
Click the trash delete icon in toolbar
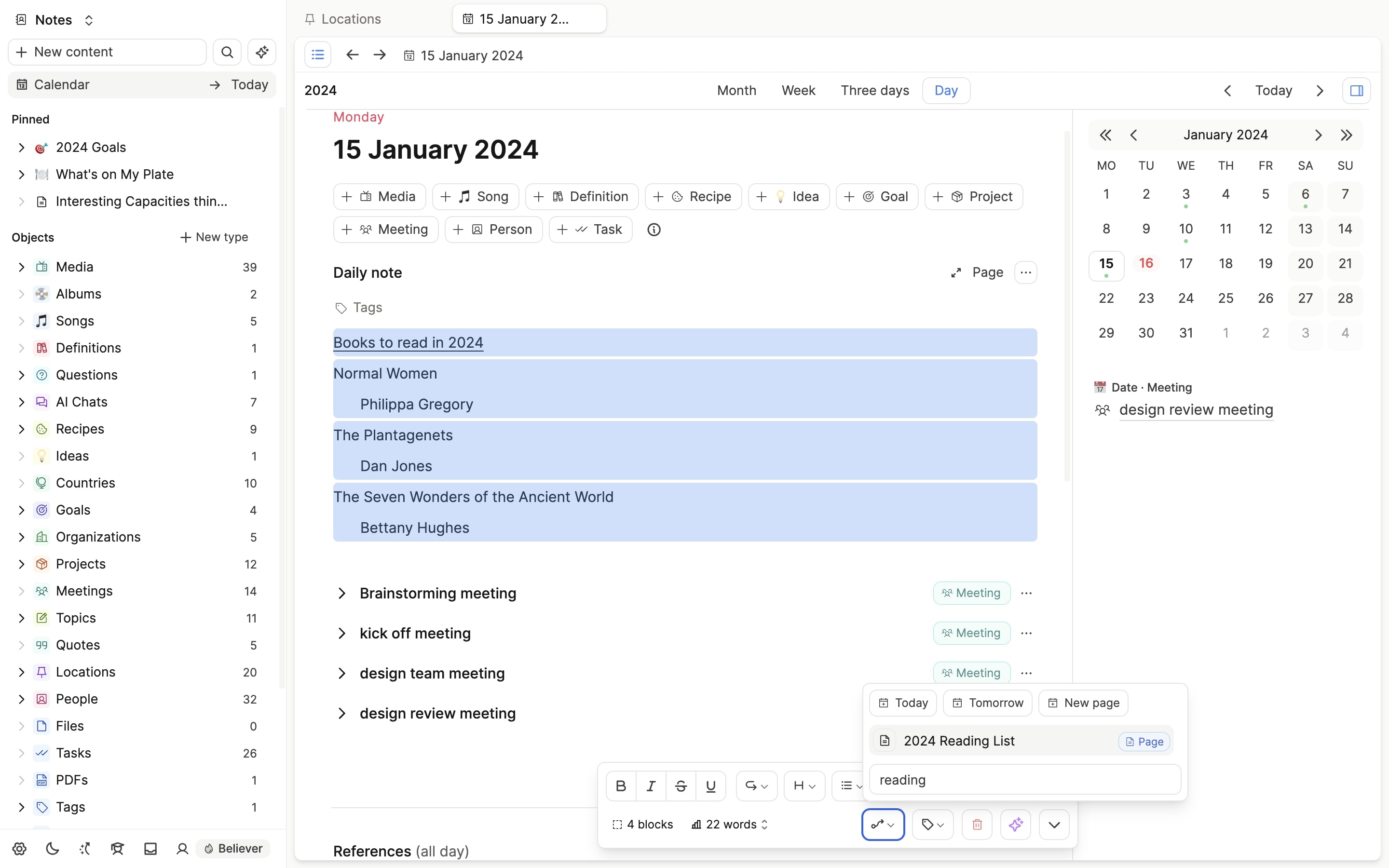point(976,825)
